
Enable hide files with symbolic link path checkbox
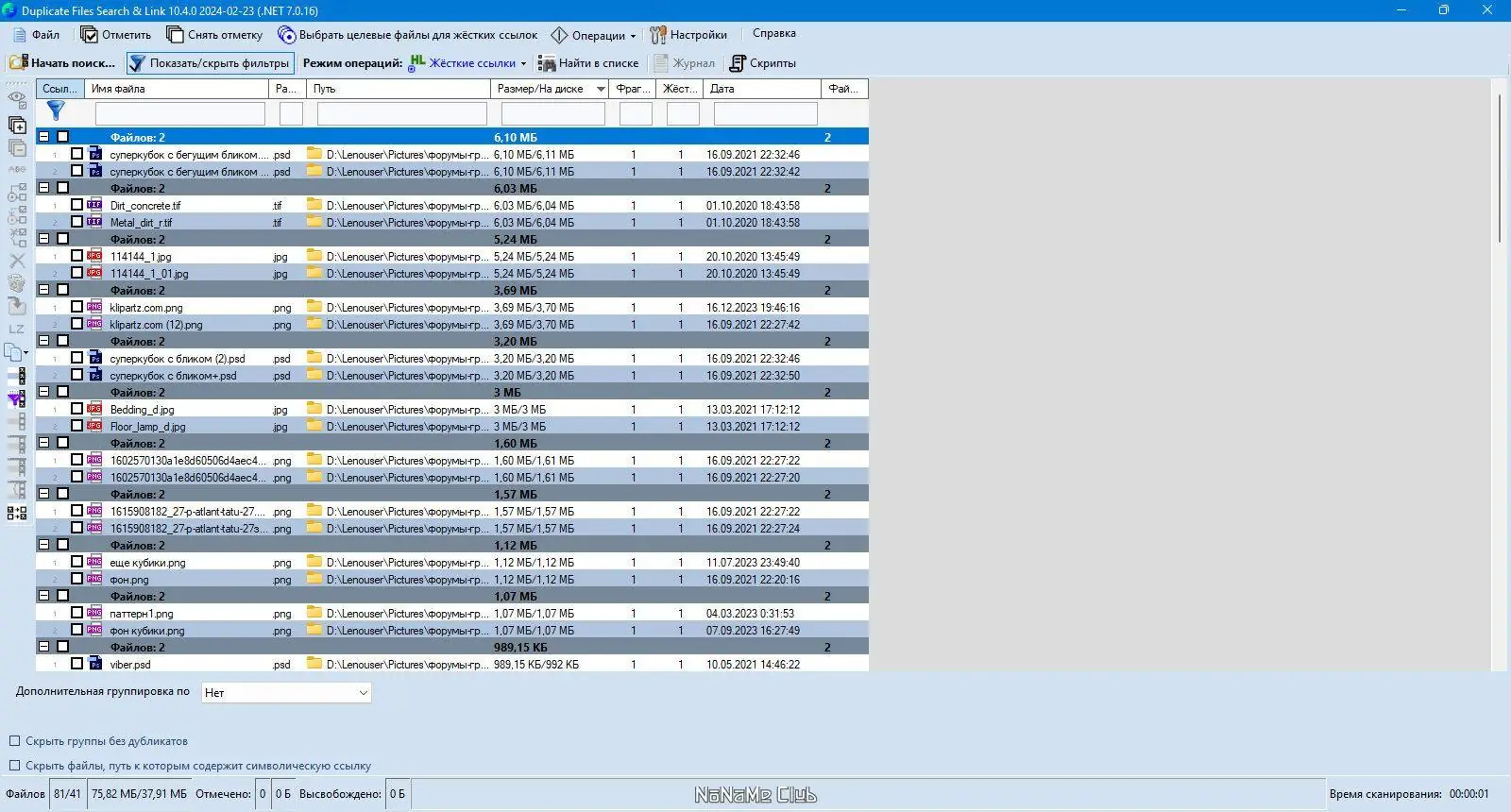[x=14, y=766]
